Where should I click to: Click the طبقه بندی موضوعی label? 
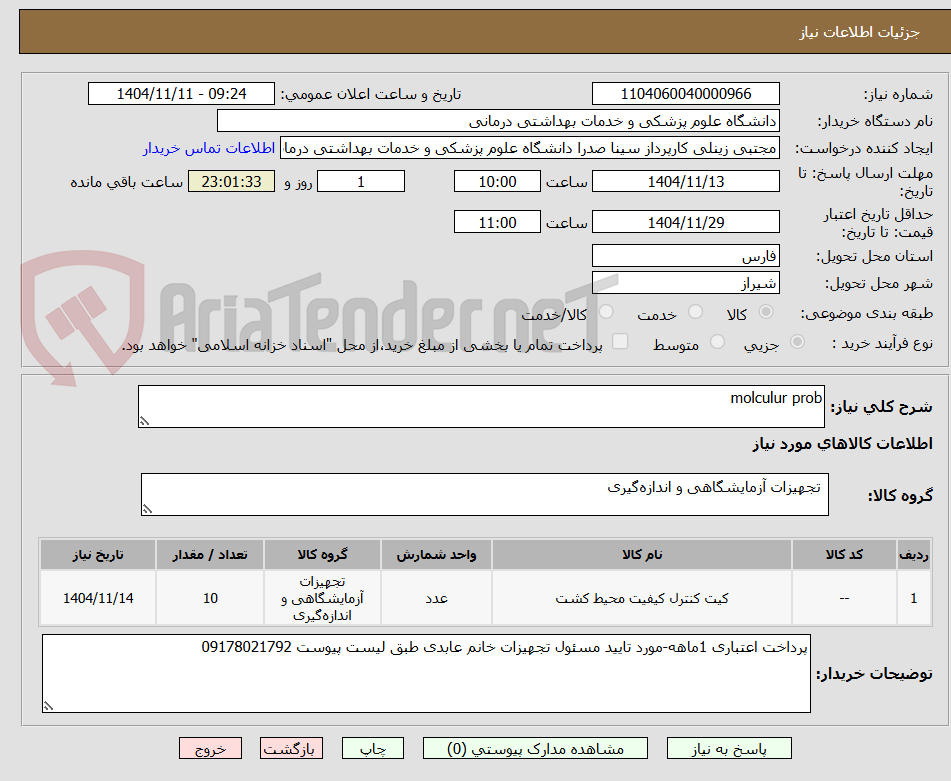click(x=867, y=313)
